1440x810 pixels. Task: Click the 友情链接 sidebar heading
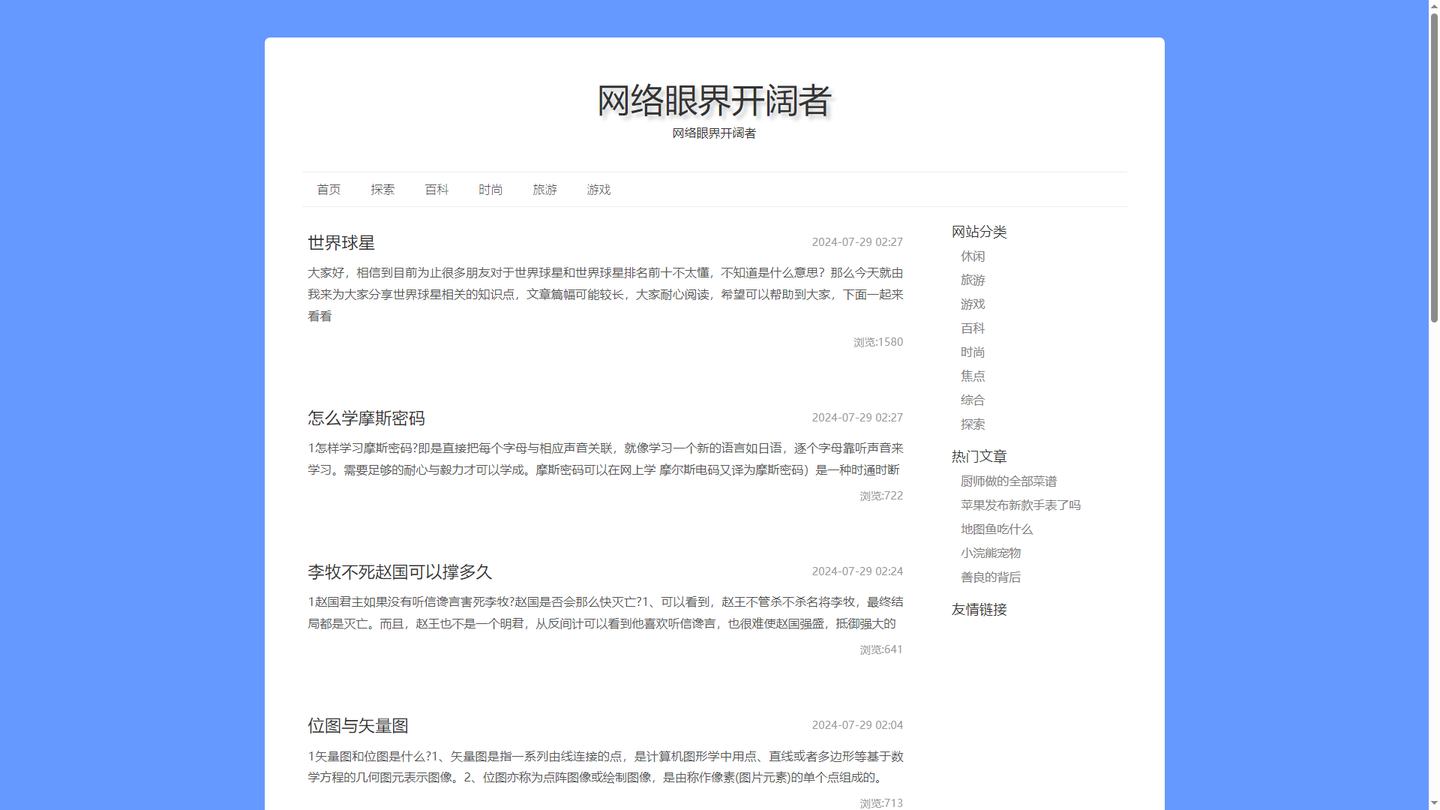pyautogui.click(x=979, y=609)
